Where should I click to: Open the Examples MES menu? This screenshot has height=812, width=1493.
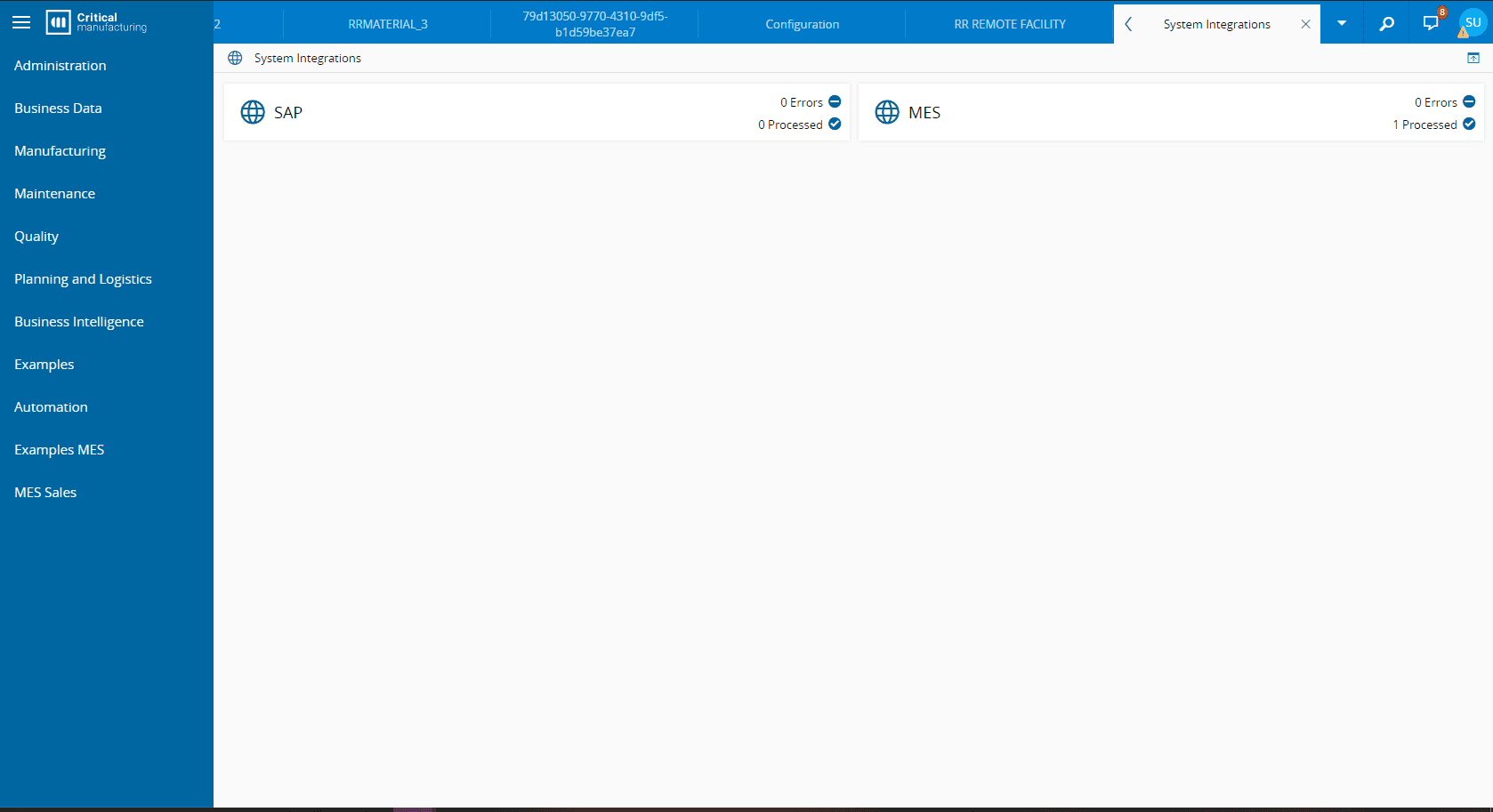107,450
